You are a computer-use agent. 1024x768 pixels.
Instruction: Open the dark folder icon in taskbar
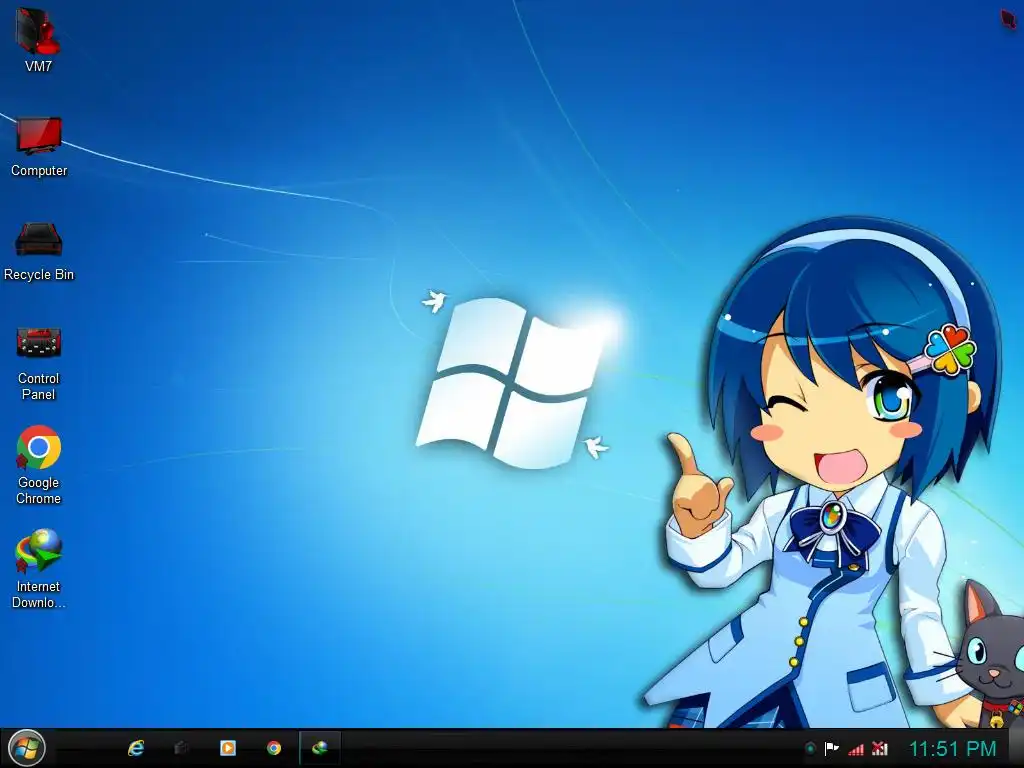tap(182, 748)
